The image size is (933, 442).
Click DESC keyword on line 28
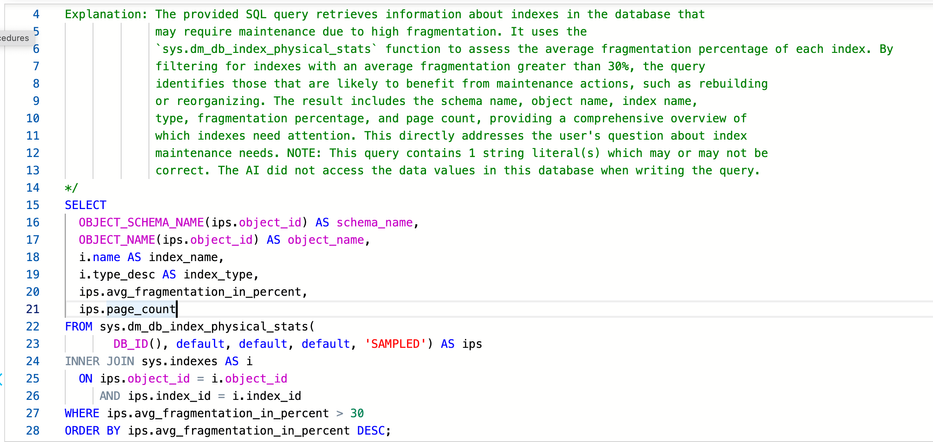[x=371, y=430]
